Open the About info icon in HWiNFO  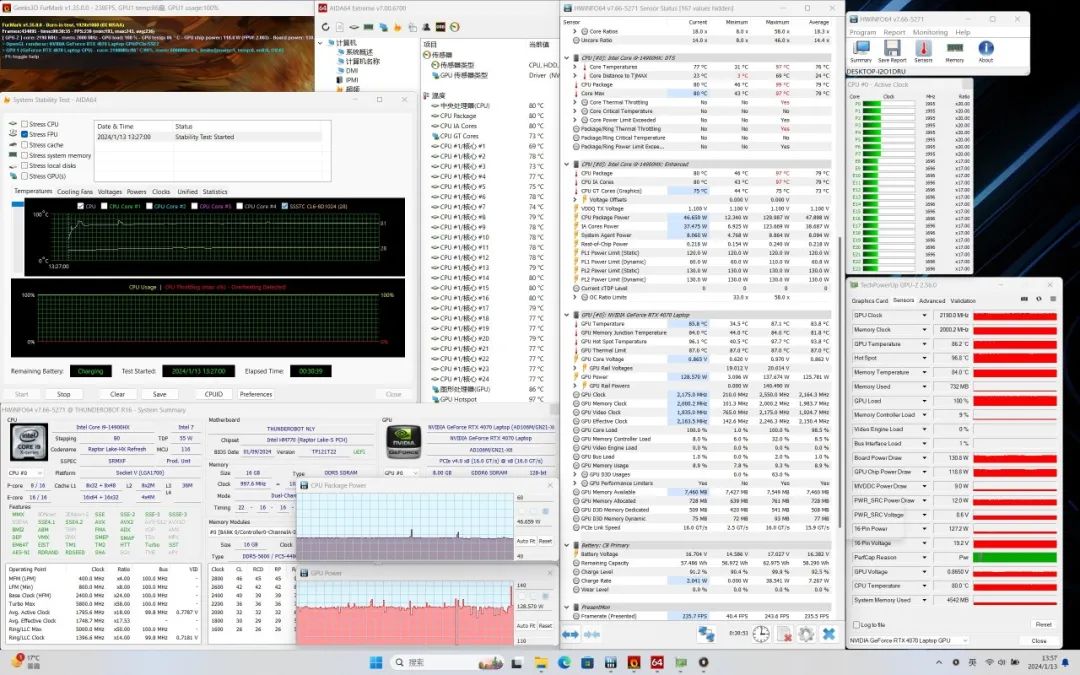point(986,48)
